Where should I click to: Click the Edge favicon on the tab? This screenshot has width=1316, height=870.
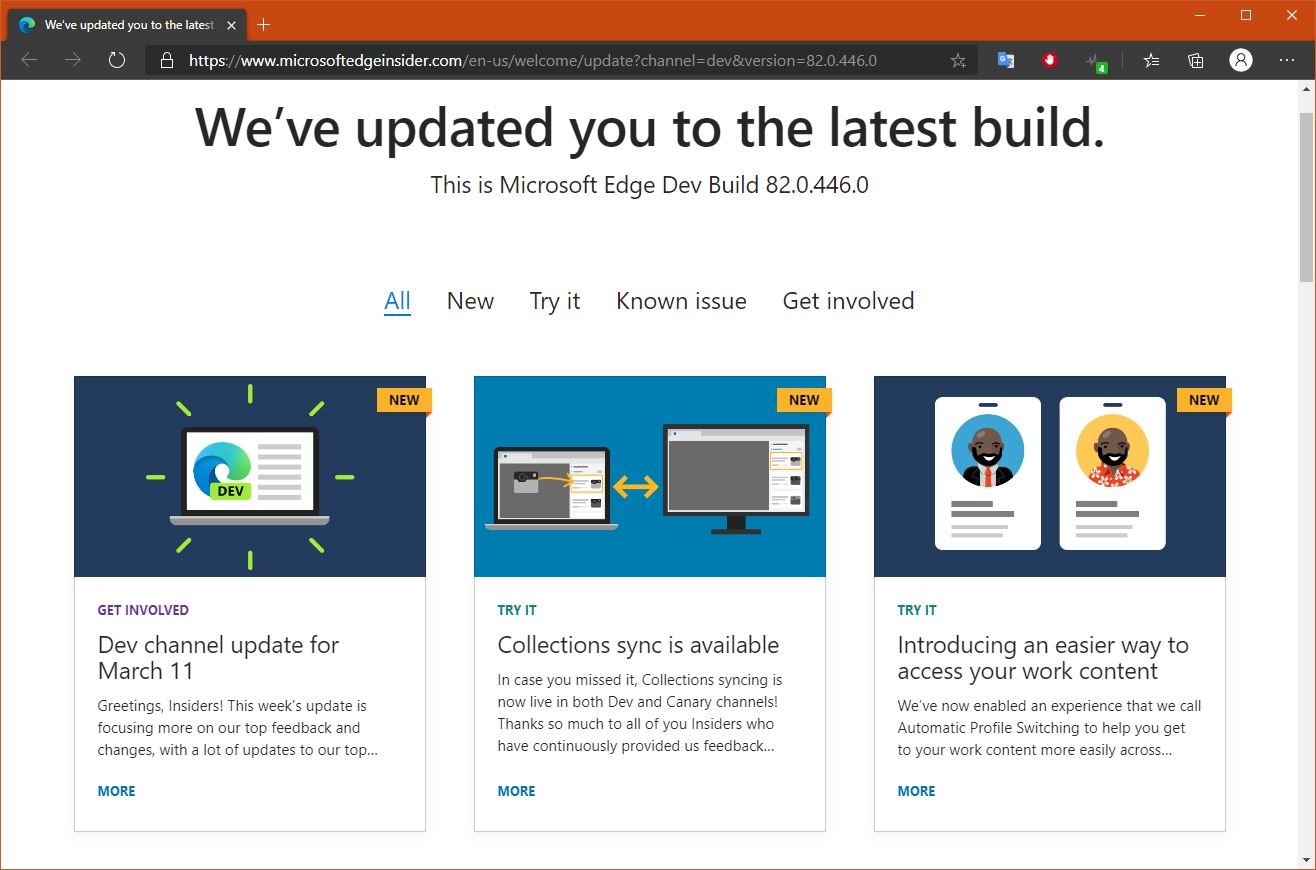27,25
